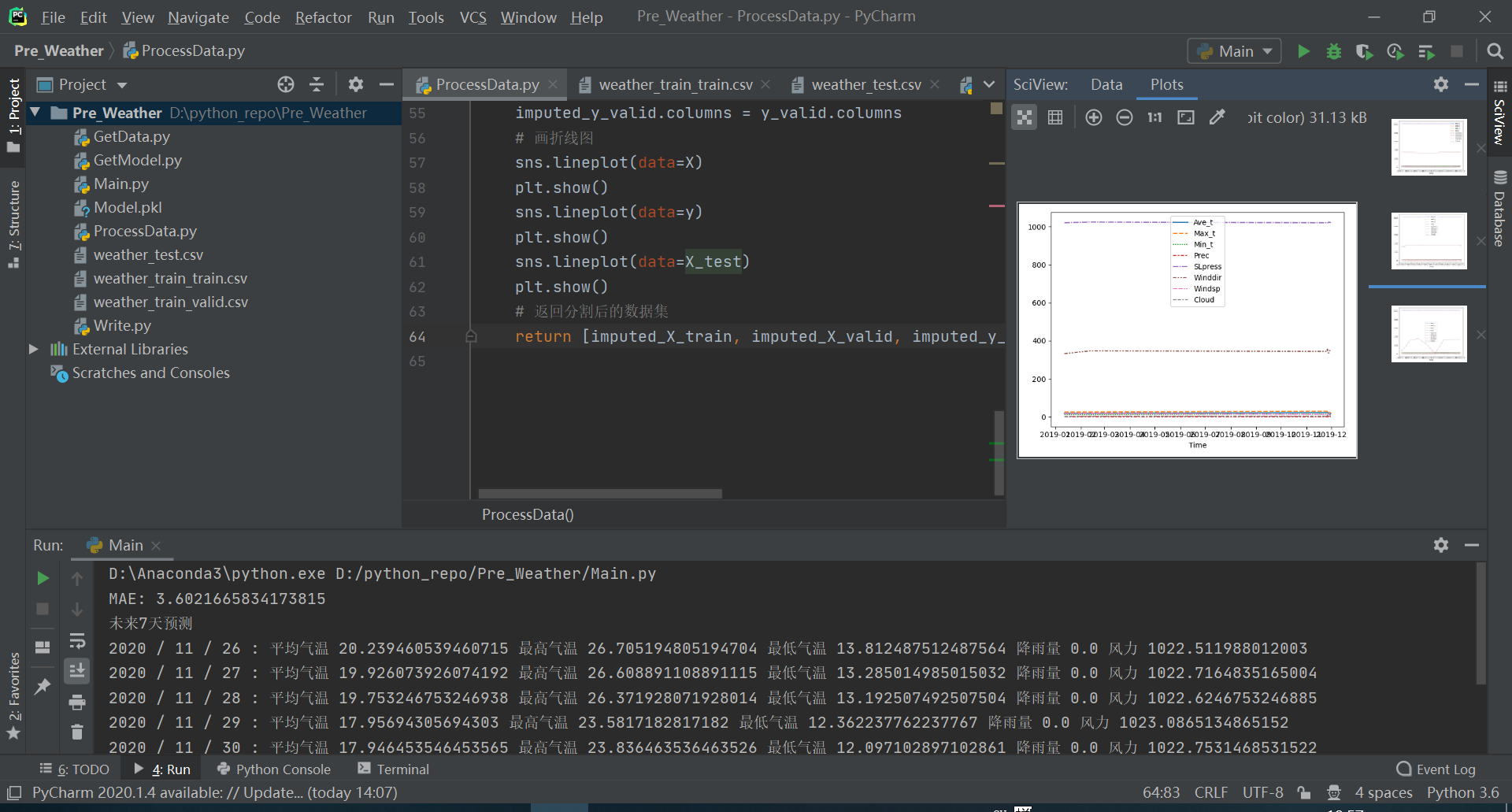Expand the External Libraries tree node
This screenshot has width=1512, height=812.
[34, 349]
